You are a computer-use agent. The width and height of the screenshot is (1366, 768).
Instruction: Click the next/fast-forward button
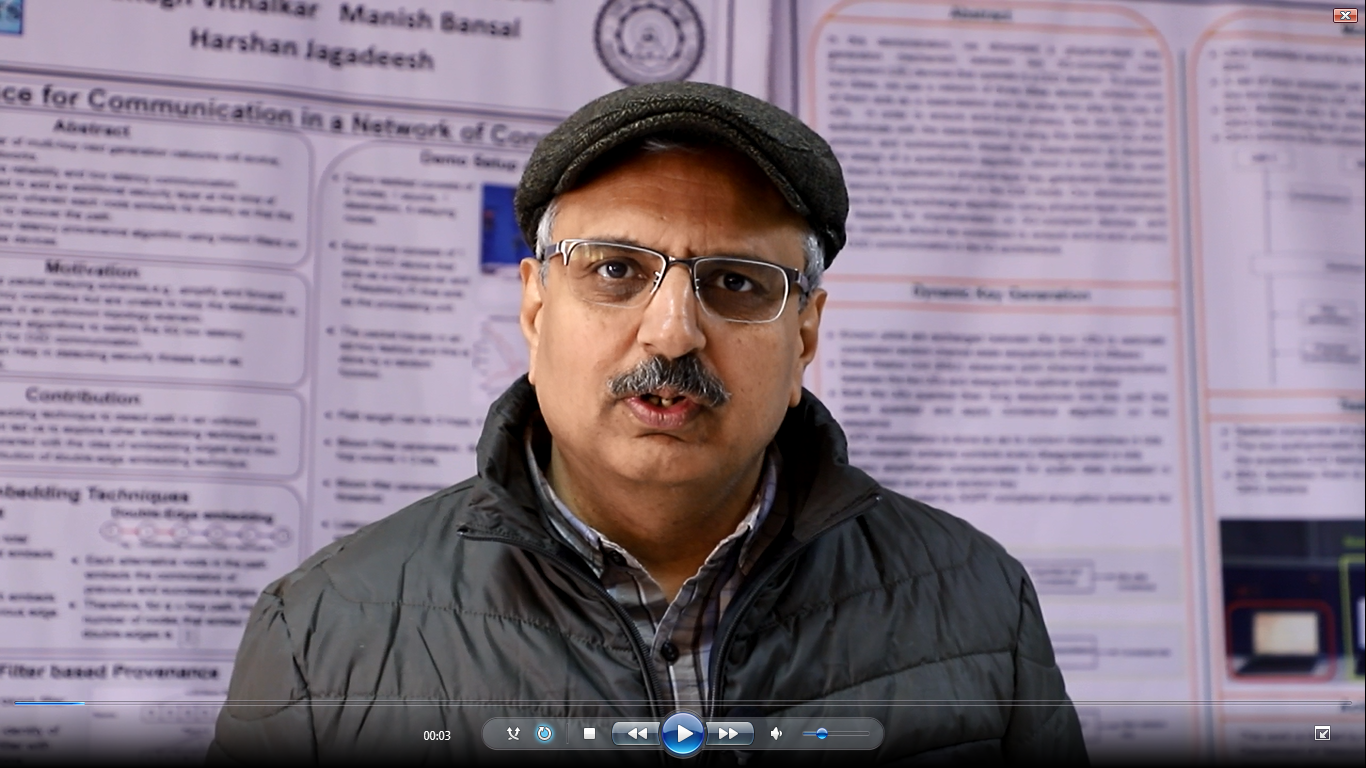click(x=730, y=734)
